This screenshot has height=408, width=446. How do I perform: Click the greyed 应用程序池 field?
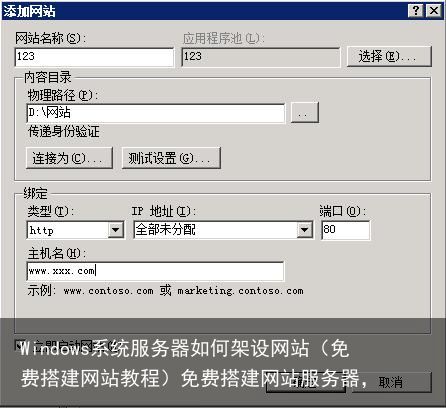coord(261,57)
